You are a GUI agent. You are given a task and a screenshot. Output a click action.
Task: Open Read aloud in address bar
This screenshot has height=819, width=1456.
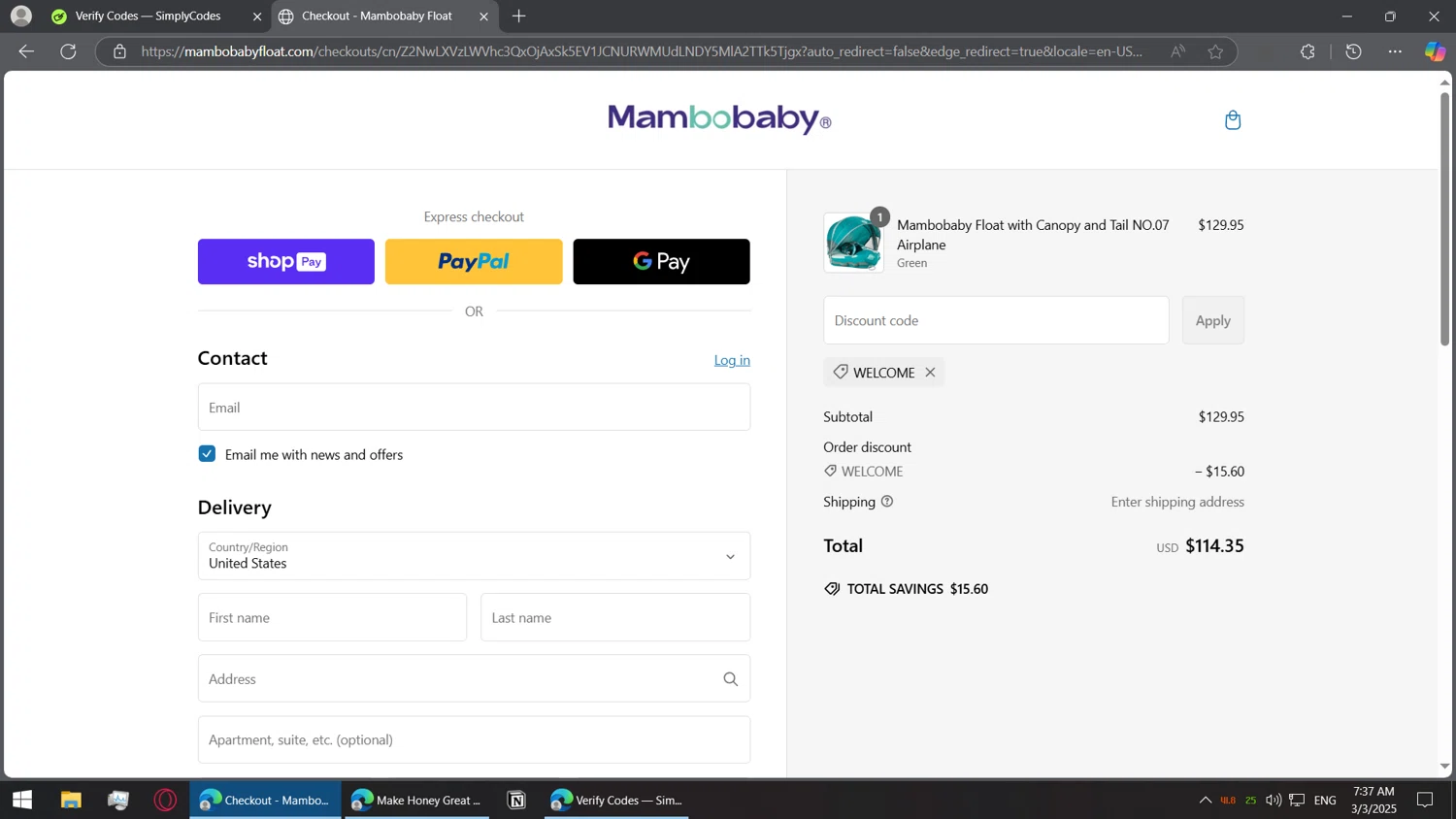click(x=1177, y=51)
